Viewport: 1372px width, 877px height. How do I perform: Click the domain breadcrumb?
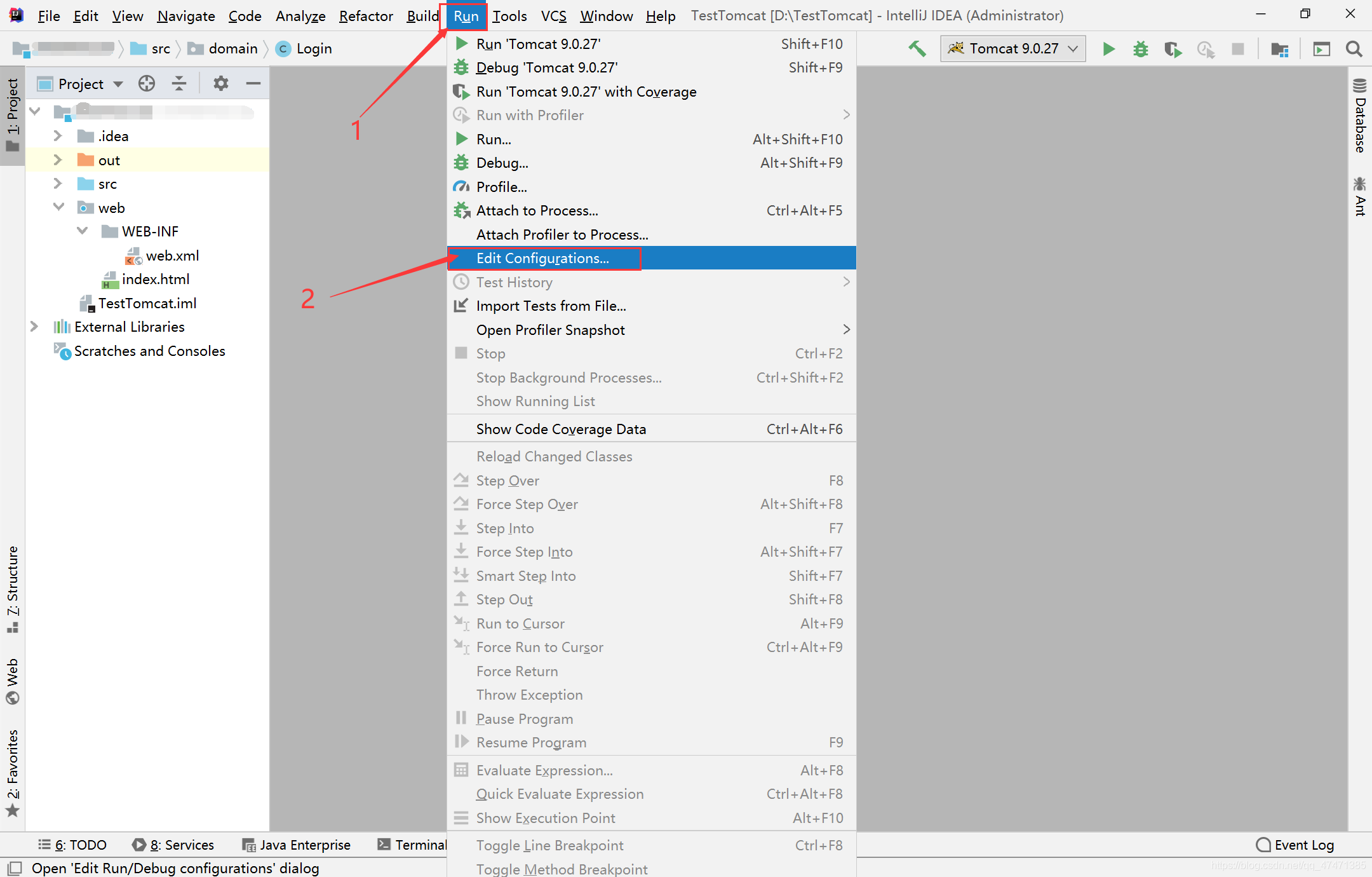click(x=224, y=49)
